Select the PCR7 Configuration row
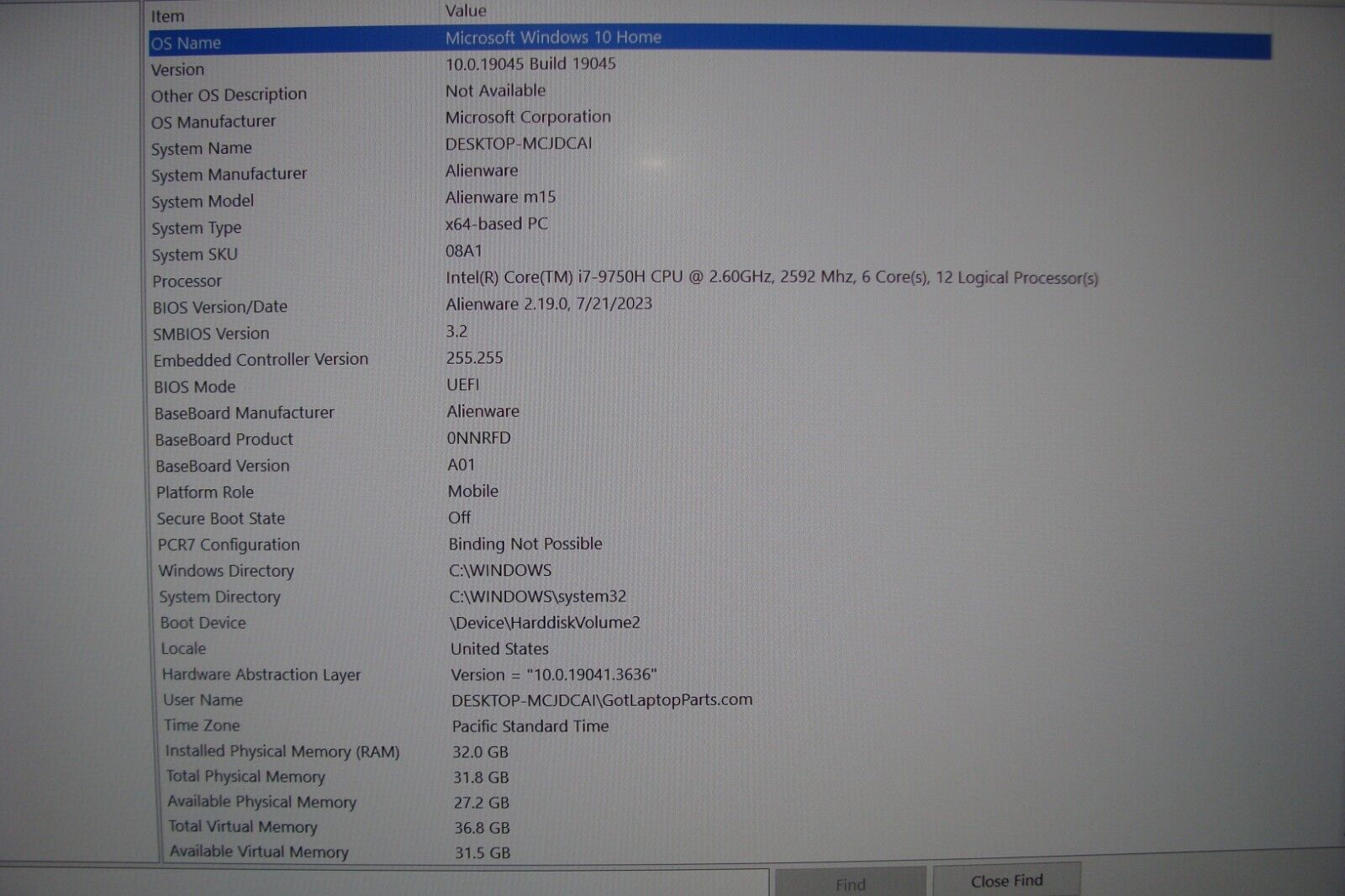 tap(709, 544)
